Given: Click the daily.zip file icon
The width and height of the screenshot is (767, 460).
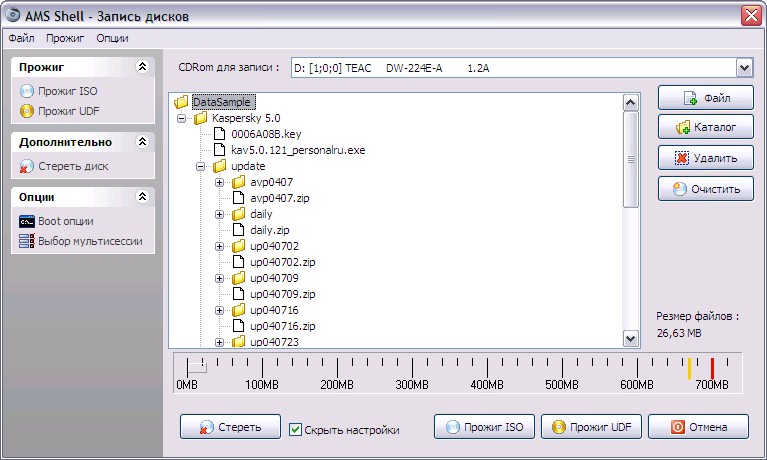Looking at the screenshot, I should tap(239, 230).
